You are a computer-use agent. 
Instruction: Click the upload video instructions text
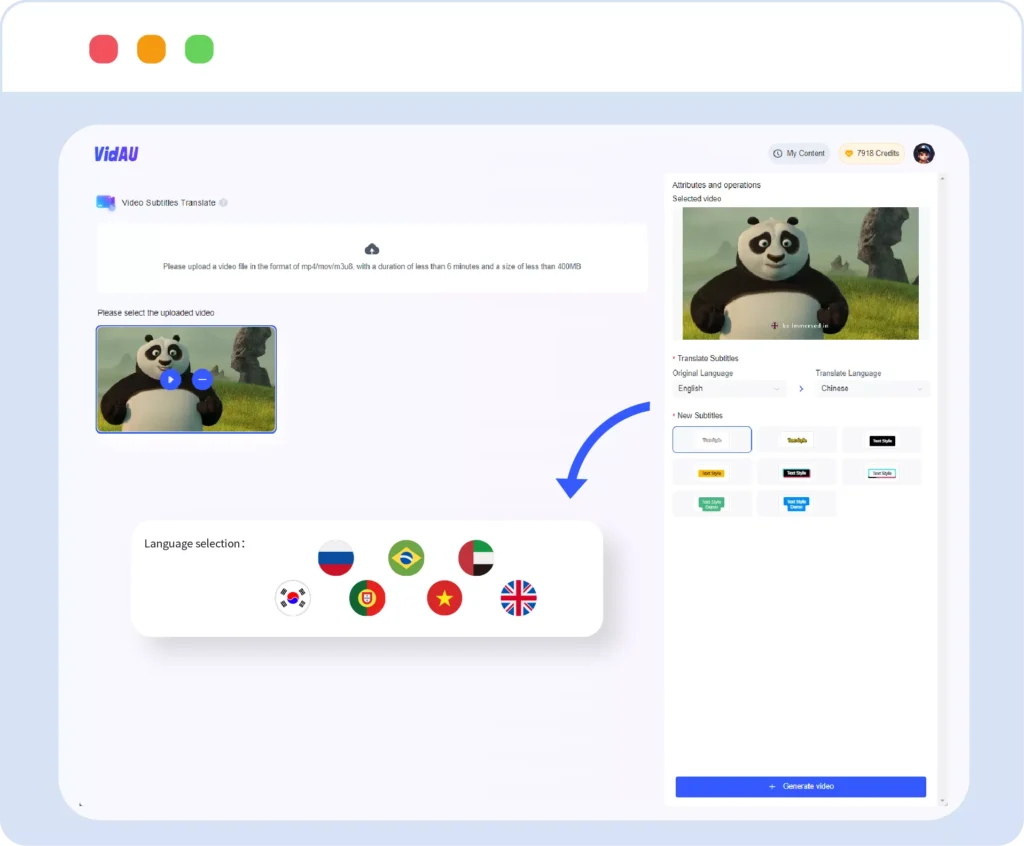(x=372, y=267)
